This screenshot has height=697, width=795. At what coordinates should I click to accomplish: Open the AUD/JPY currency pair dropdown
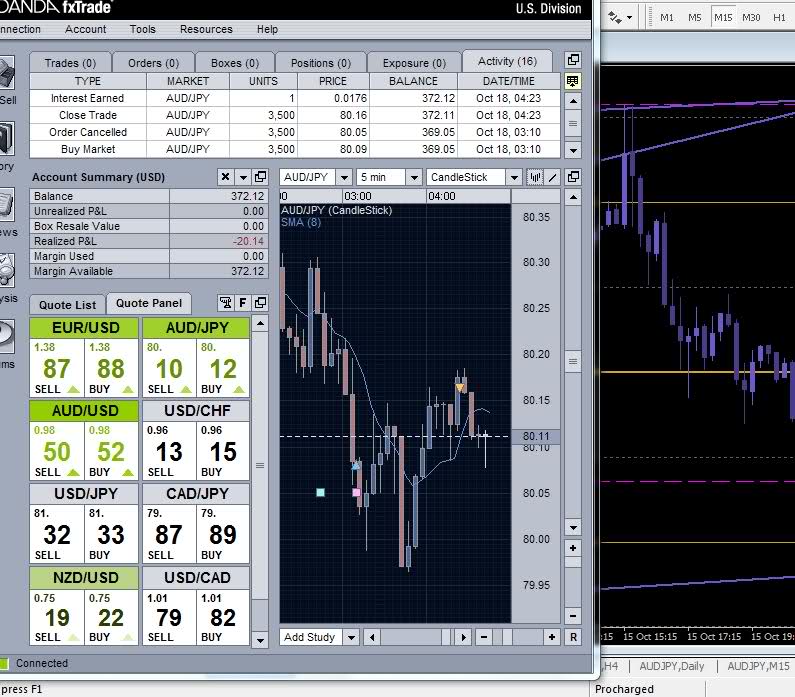[x=344, y=177]
